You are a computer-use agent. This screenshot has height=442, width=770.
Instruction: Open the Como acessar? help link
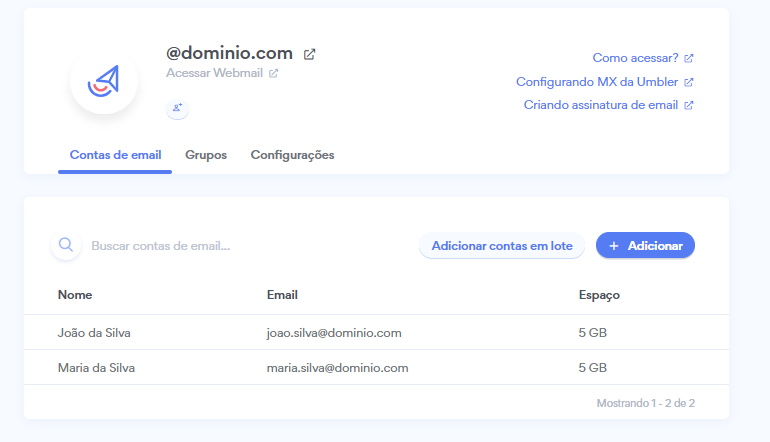point(635,58)
